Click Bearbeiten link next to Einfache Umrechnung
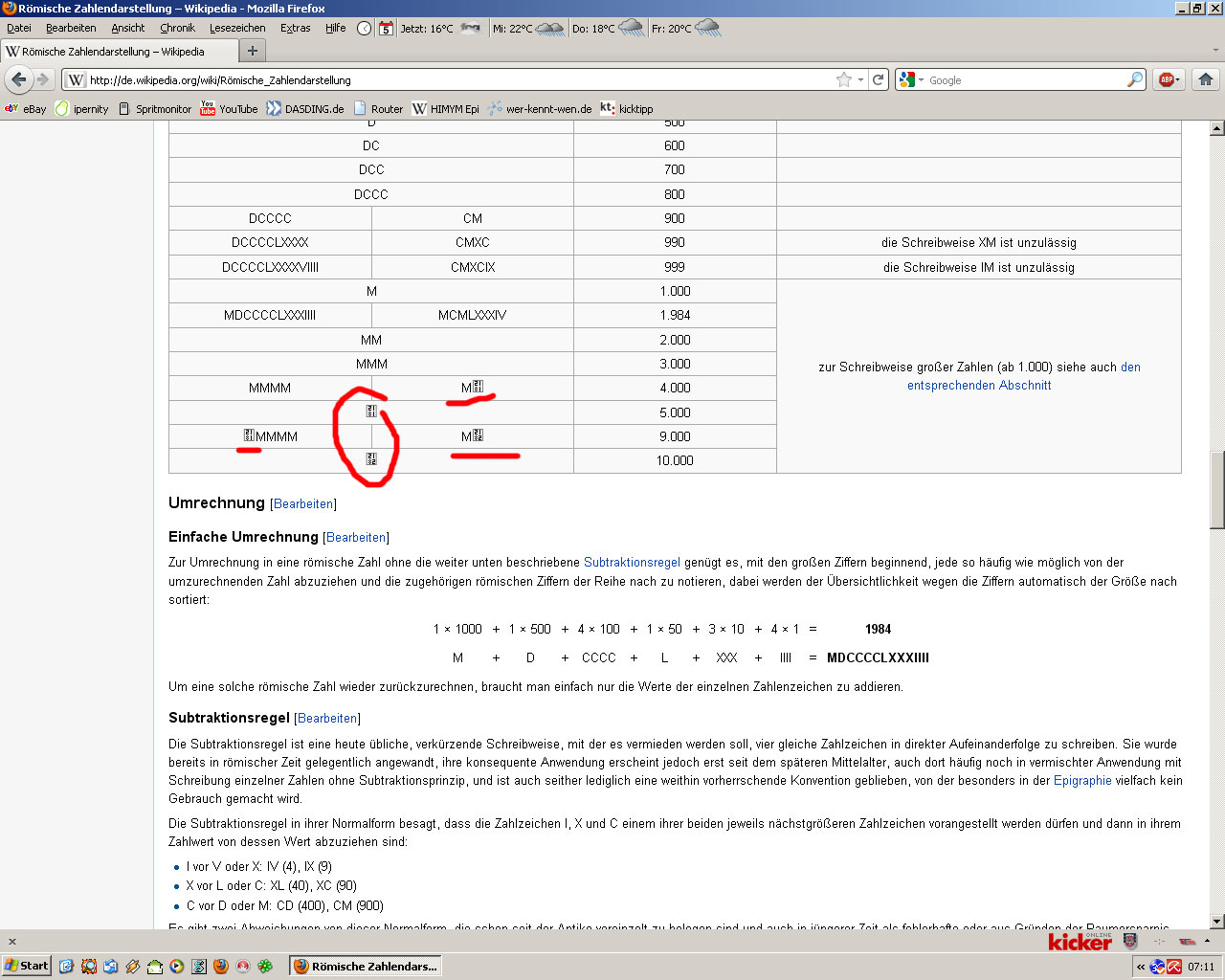Image resolution: width=1225 pixels, height=980 pixels. pyautogui.click(x=356, y=537)
